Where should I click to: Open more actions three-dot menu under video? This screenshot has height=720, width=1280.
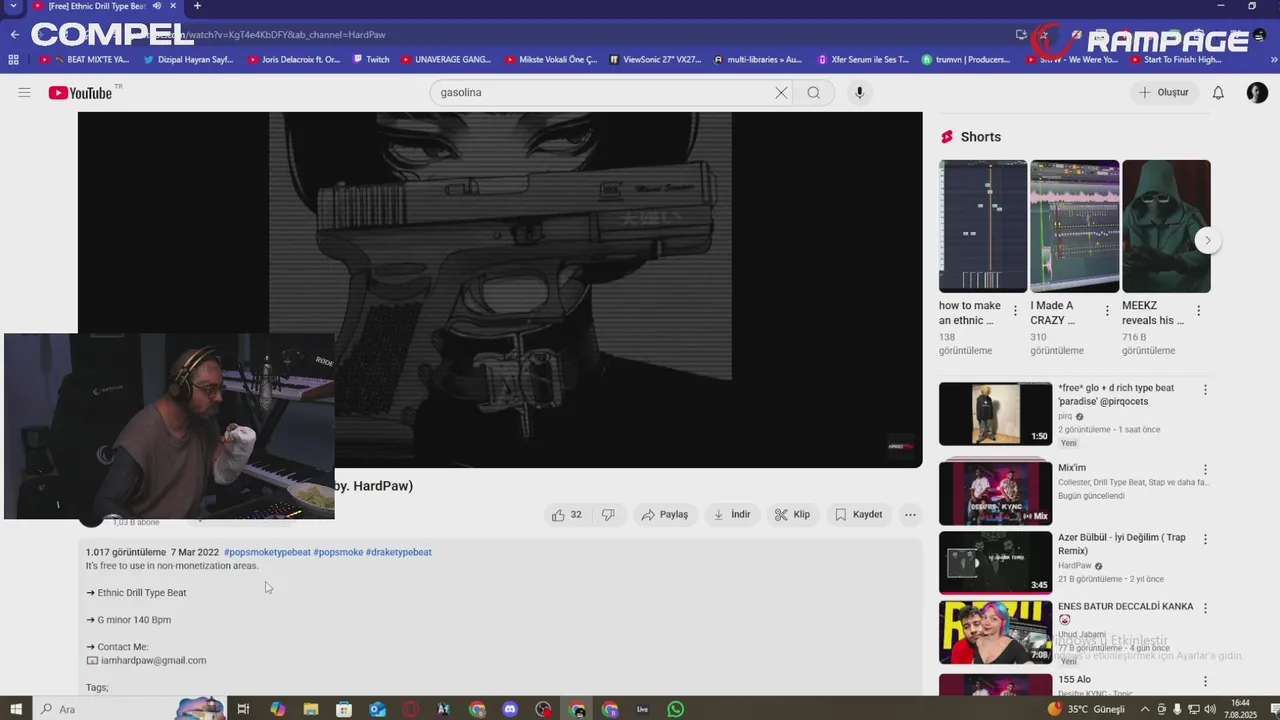point(910,515)
